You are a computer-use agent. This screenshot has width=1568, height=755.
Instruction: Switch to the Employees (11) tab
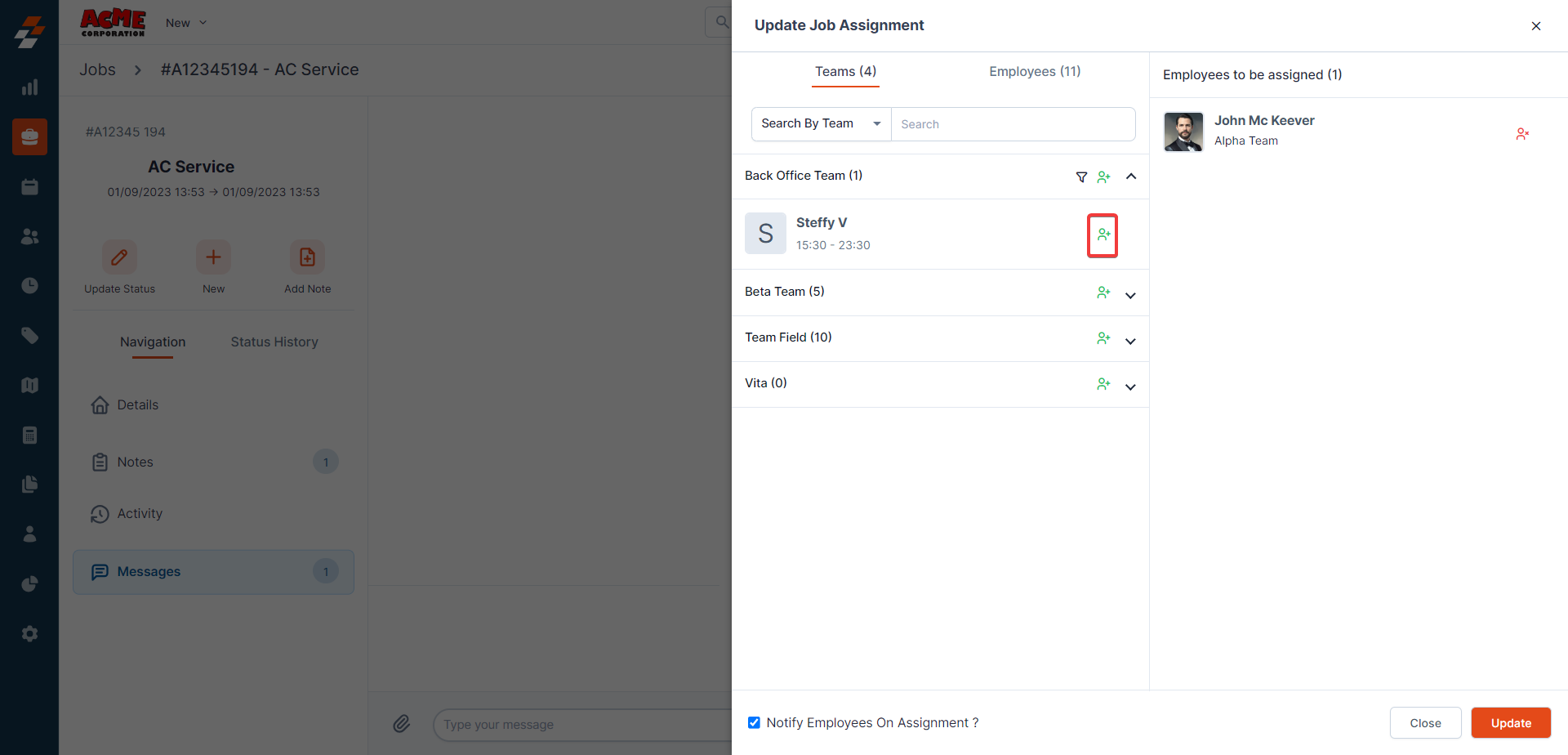1035,72
